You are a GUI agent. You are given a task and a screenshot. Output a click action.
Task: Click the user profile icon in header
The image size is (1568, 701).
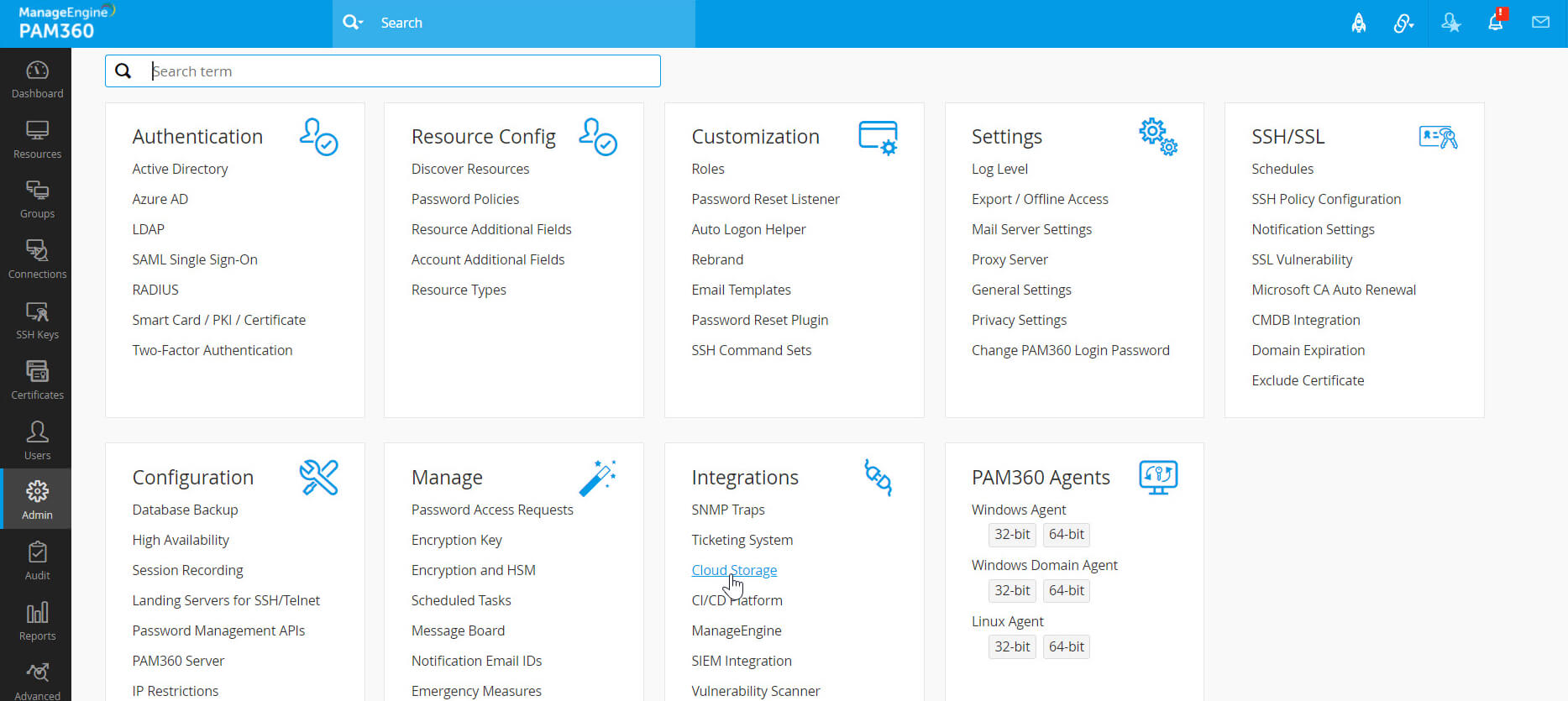click(1450, 23)
